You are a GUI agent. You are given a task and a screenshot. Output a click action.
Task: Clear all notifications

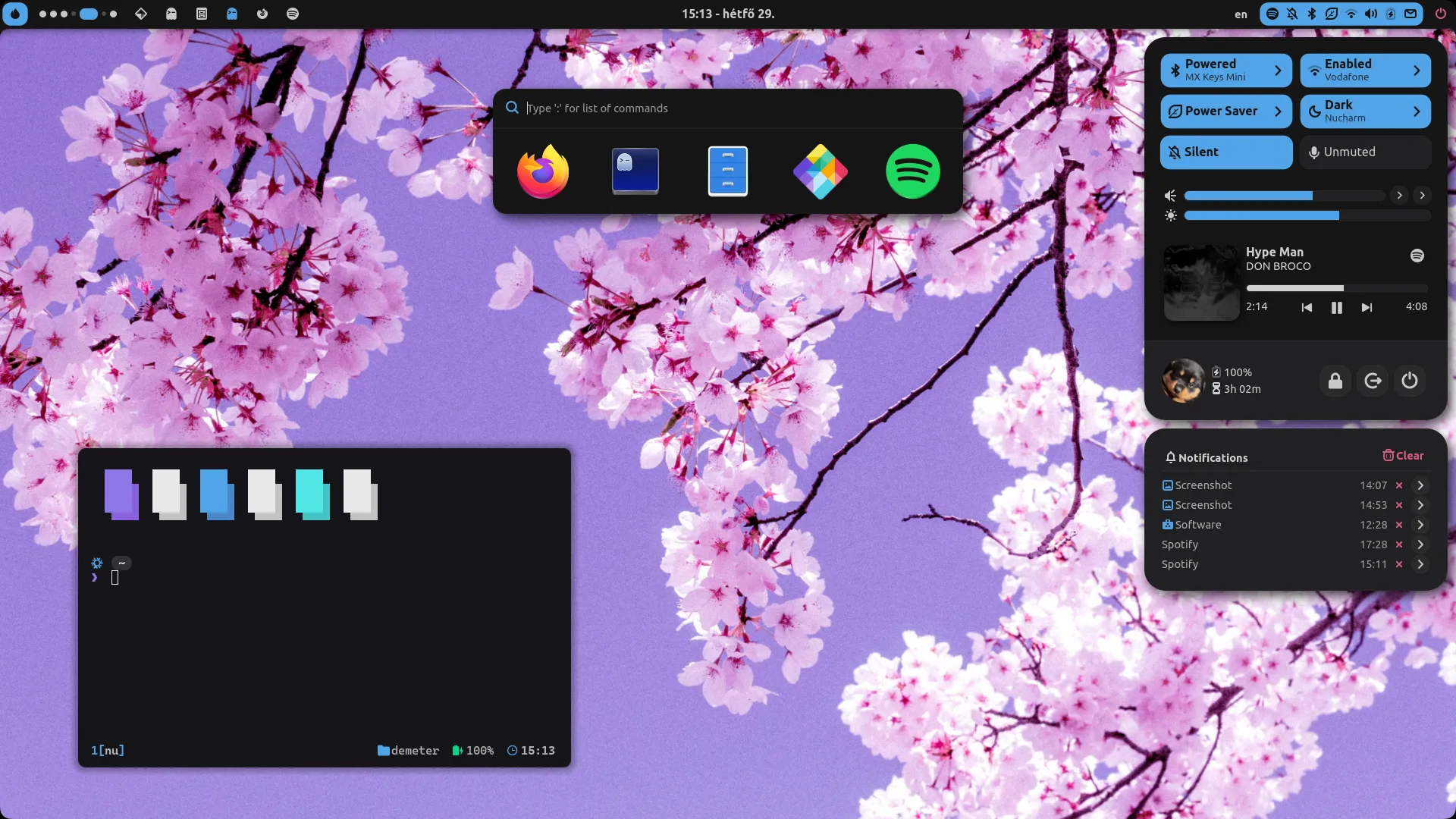(x=1403, y=456)
